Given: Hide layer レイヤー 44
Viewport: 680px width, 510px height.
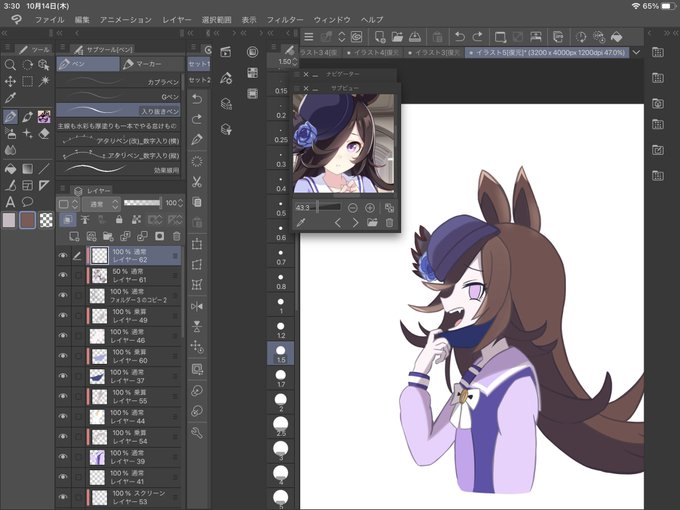Looking at the screenshot, I should coord(63,416).
